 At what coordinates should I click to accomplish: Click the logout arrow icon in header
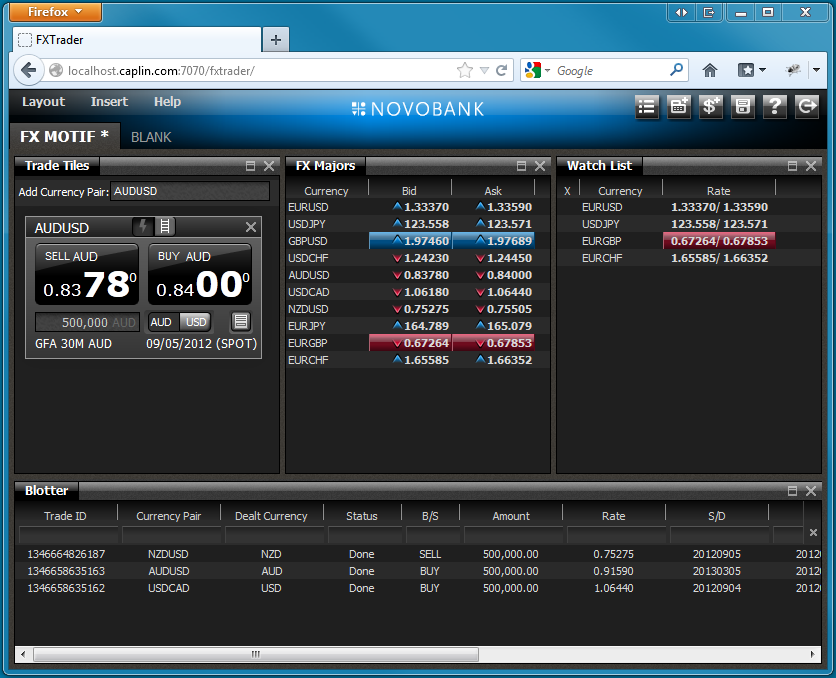coord(807,107)
